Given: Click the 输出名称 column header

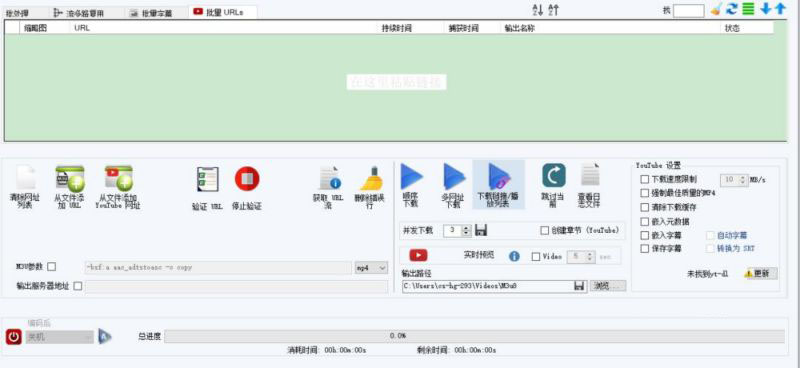Looking at the screenshot, I should tap(610, 28).
